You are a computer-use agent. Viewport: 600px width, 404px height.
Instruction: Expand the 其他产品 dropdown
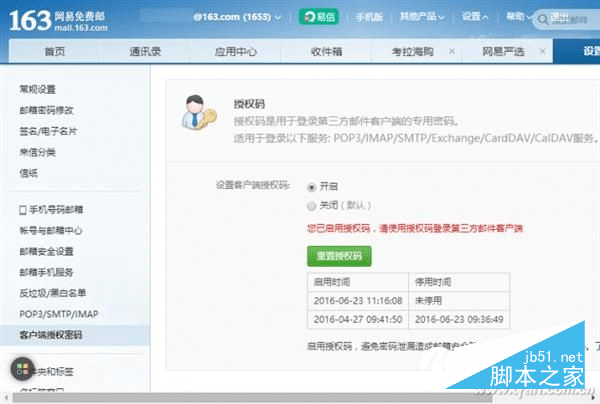422,16
